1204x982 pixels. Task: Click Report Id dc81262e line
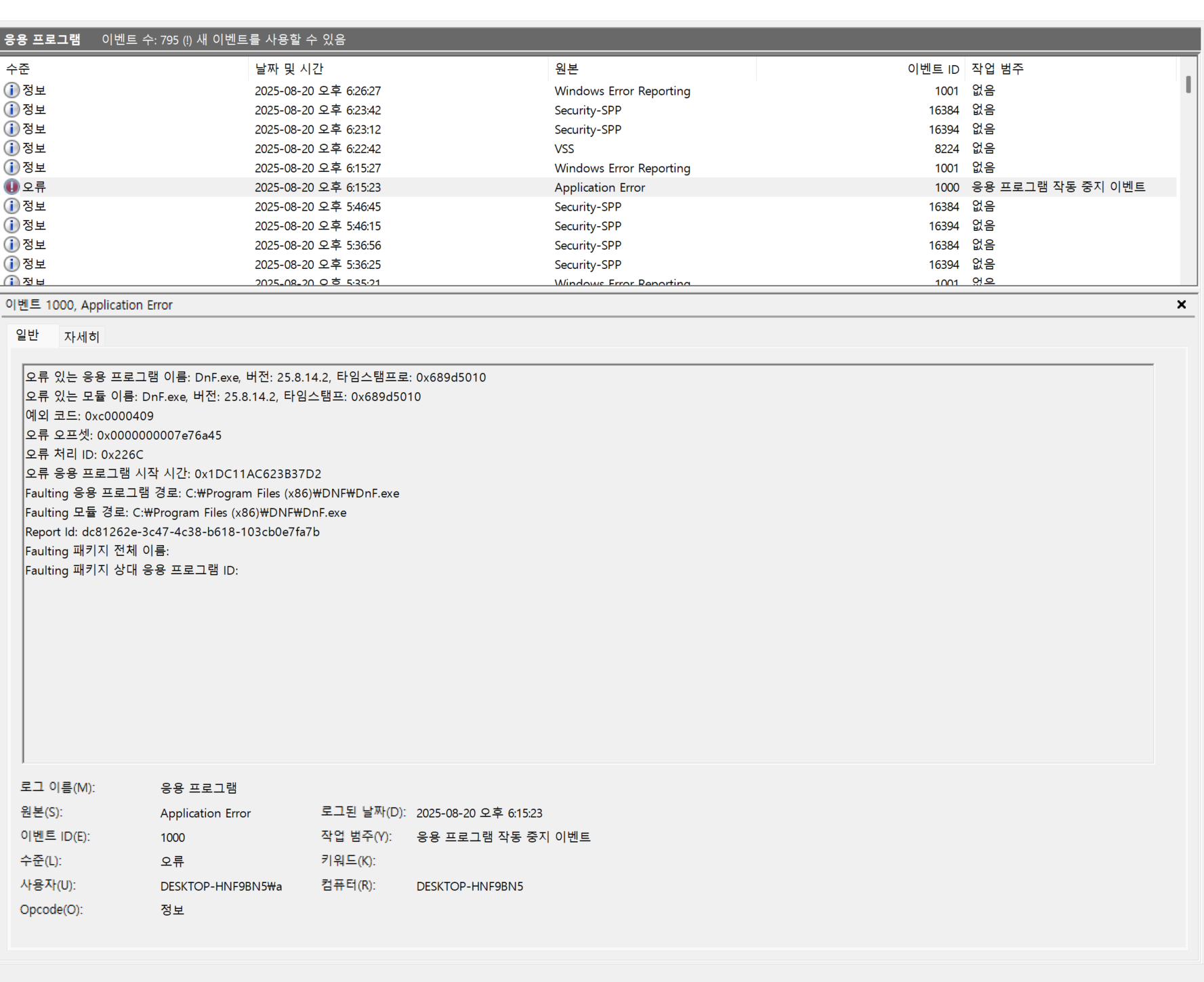172,532
